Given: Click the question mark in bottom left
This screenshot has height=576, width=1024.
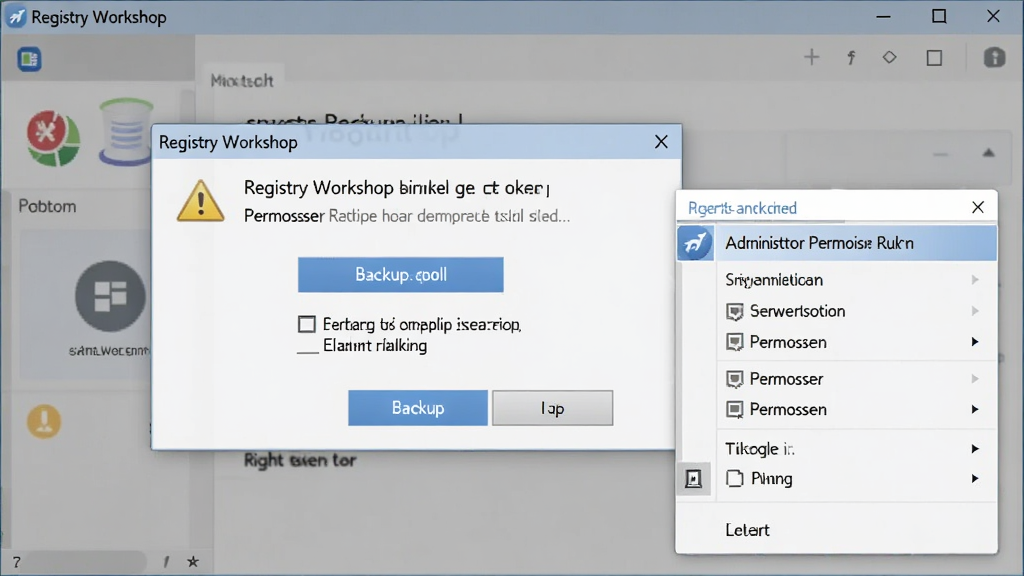Looking at the screenshot, I should click(x=17, y=562).
